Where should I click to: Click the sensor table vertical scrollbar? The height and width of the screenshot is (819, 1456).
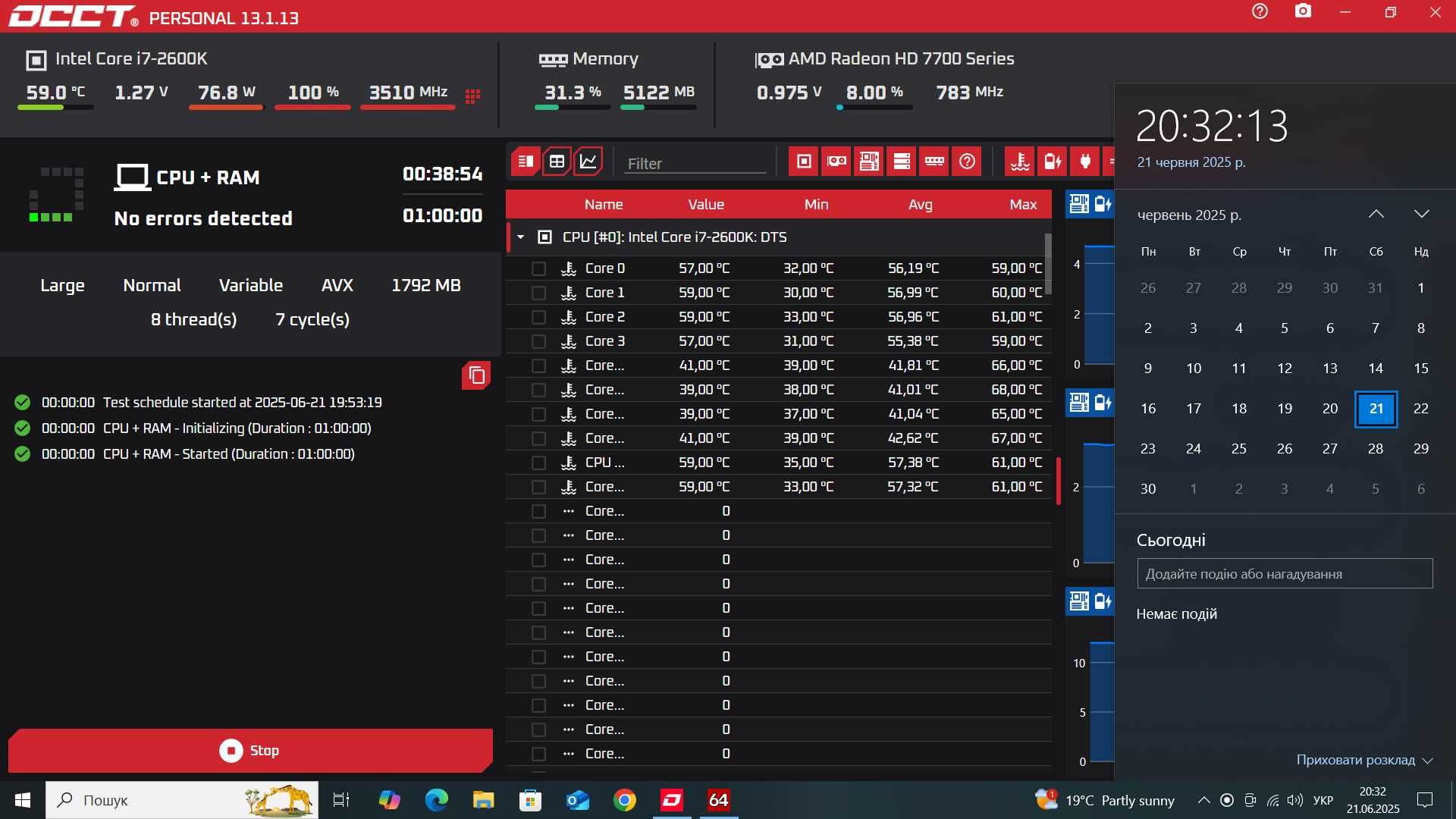[x=1048, y=264]
